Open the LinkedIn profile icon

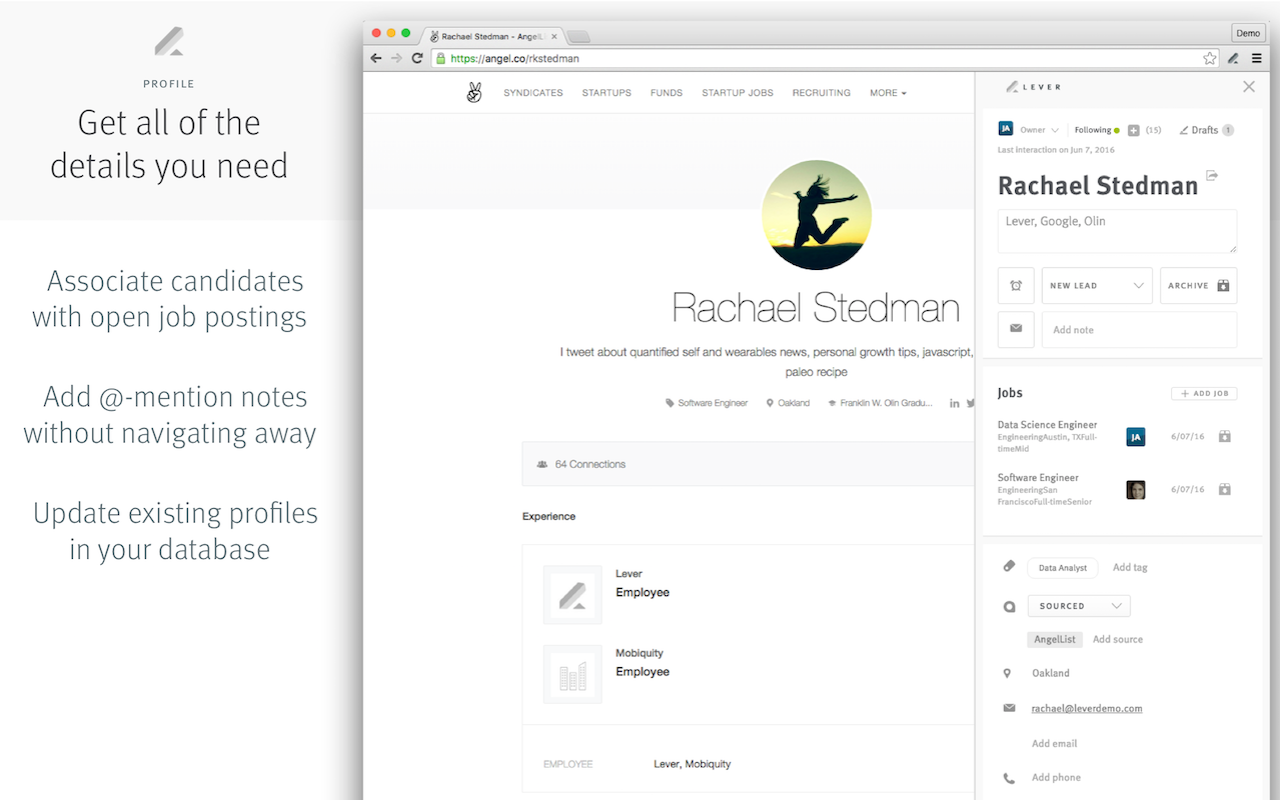click(x=954, y=403)
